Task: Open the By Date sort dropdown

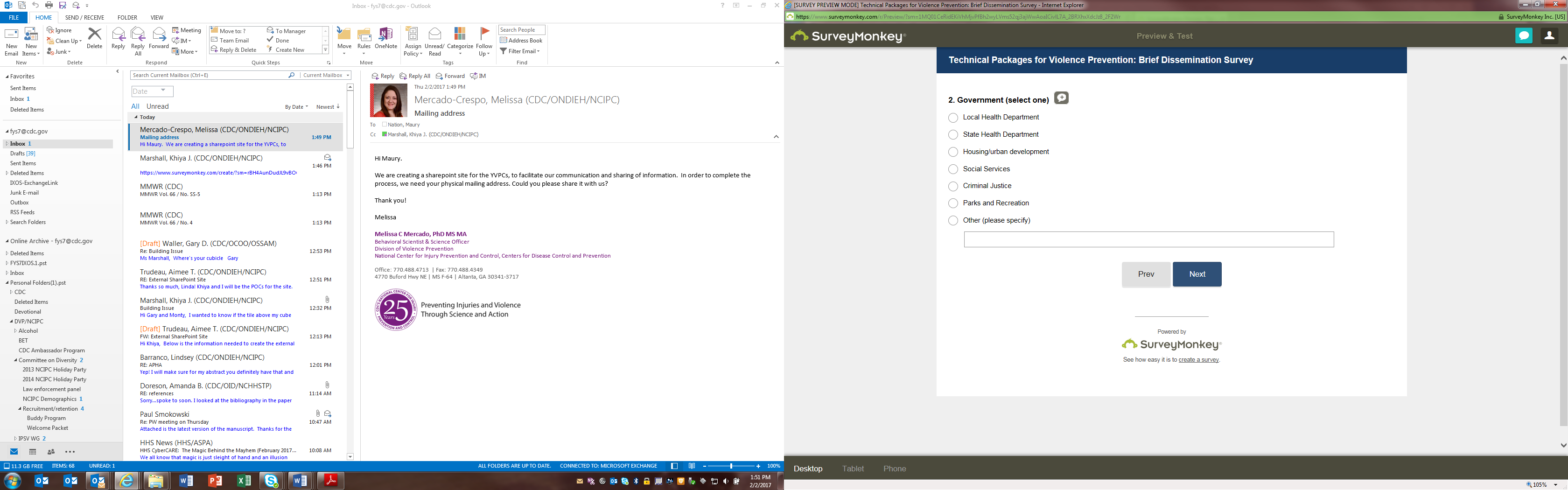Action: pyautogui.click(x=296, y=107)
